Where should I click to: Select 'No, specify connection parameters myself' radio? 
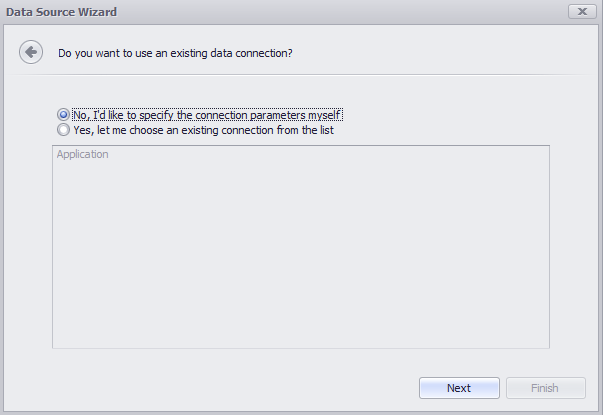tap(63, 115)
